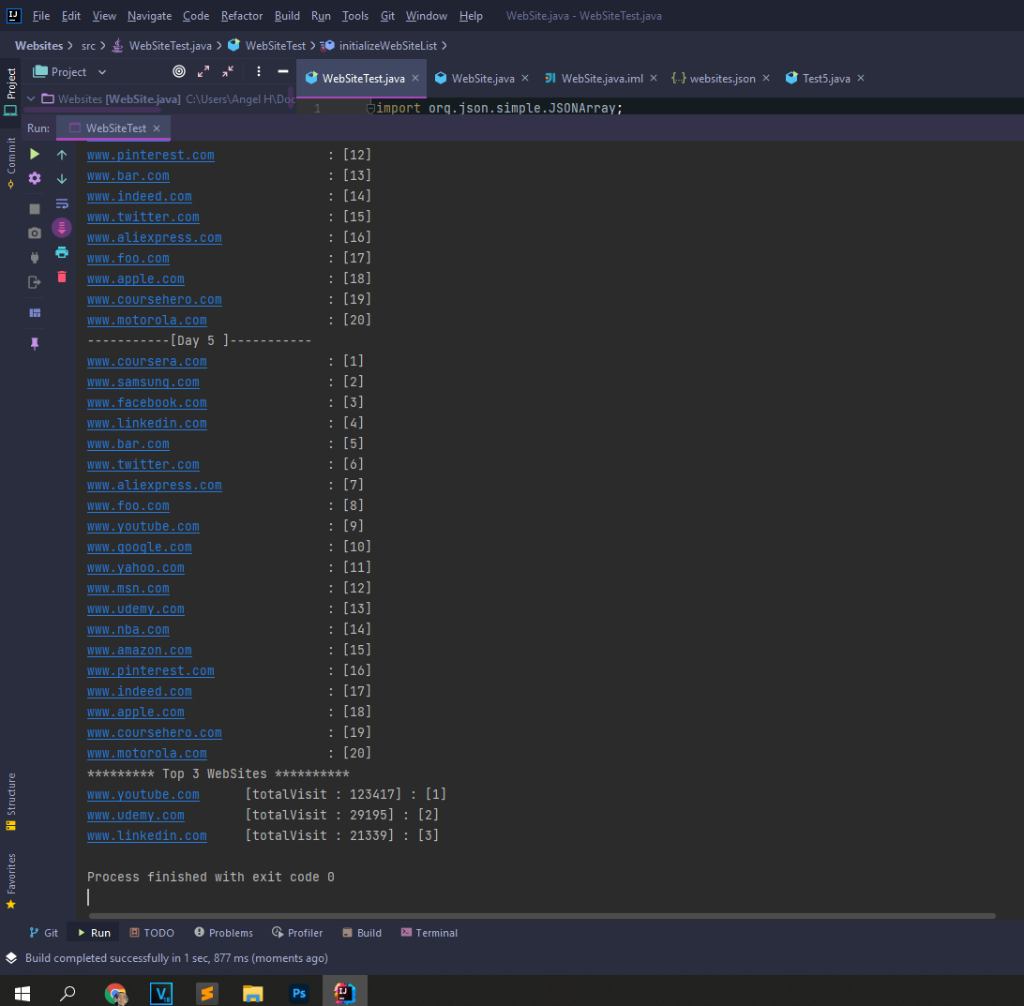Open the Build tool window
The image size is (1024, 1006).
[x=362, y=933]
